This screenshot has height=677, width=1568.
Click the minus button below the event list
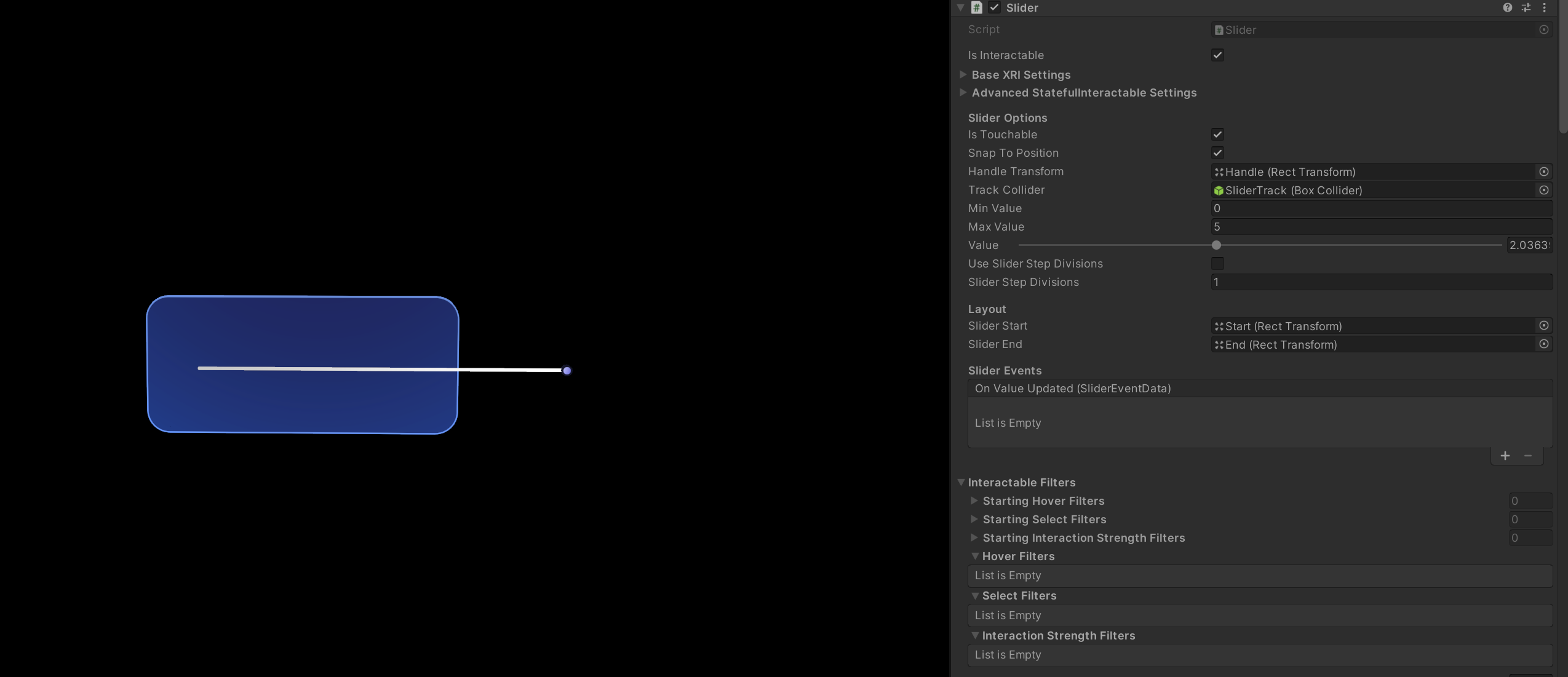click(1529, 456)
